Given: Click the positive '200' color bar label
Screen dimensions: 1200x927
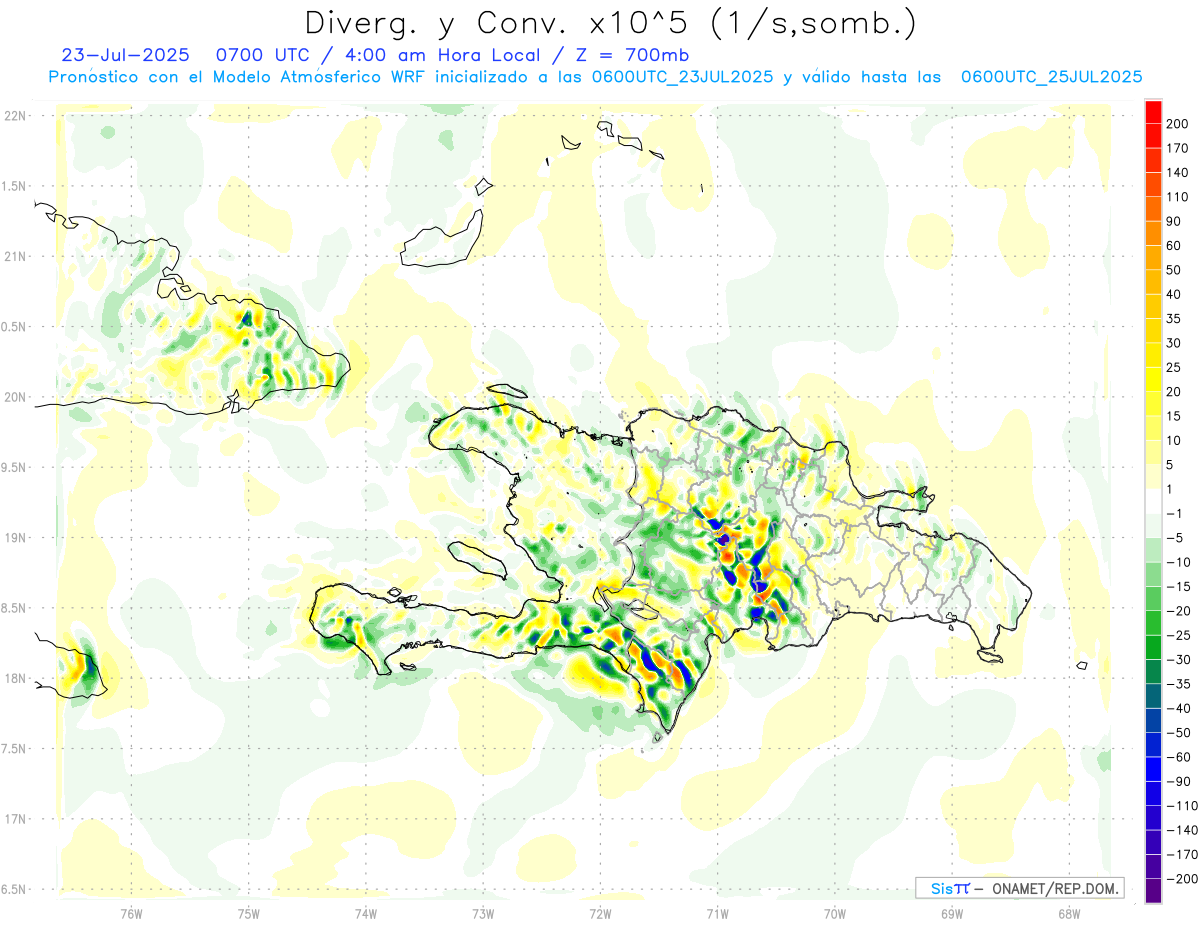Looking at the screenshot, I should 1177,124.
